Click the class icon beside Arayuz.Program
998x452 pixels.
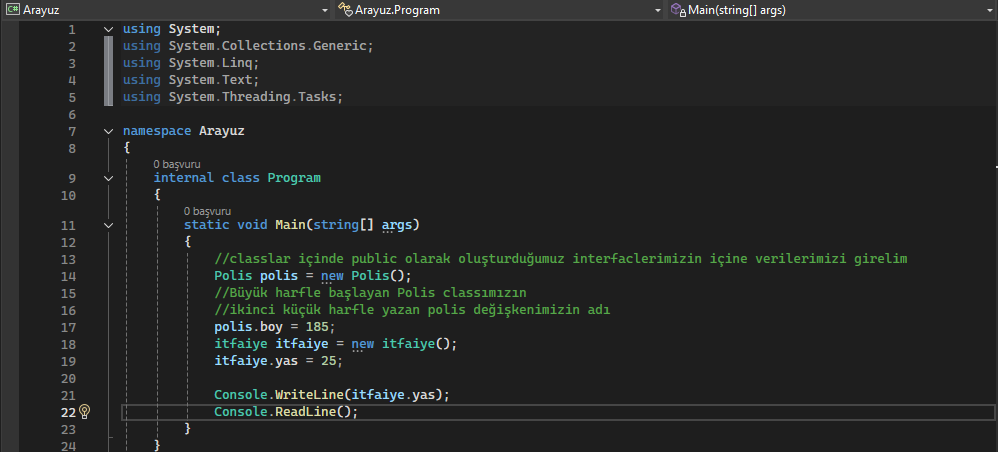pos(346,10)
